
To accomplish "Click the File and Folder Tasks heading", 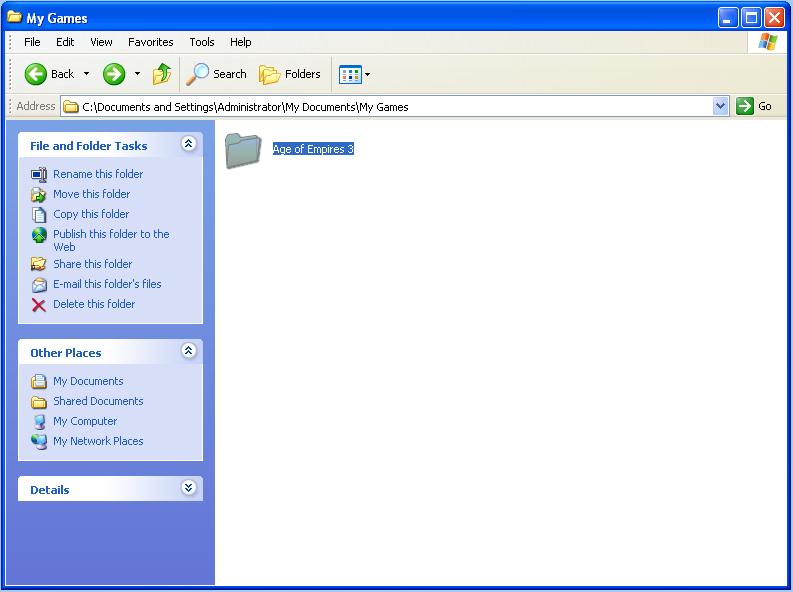I will [89, 146].
